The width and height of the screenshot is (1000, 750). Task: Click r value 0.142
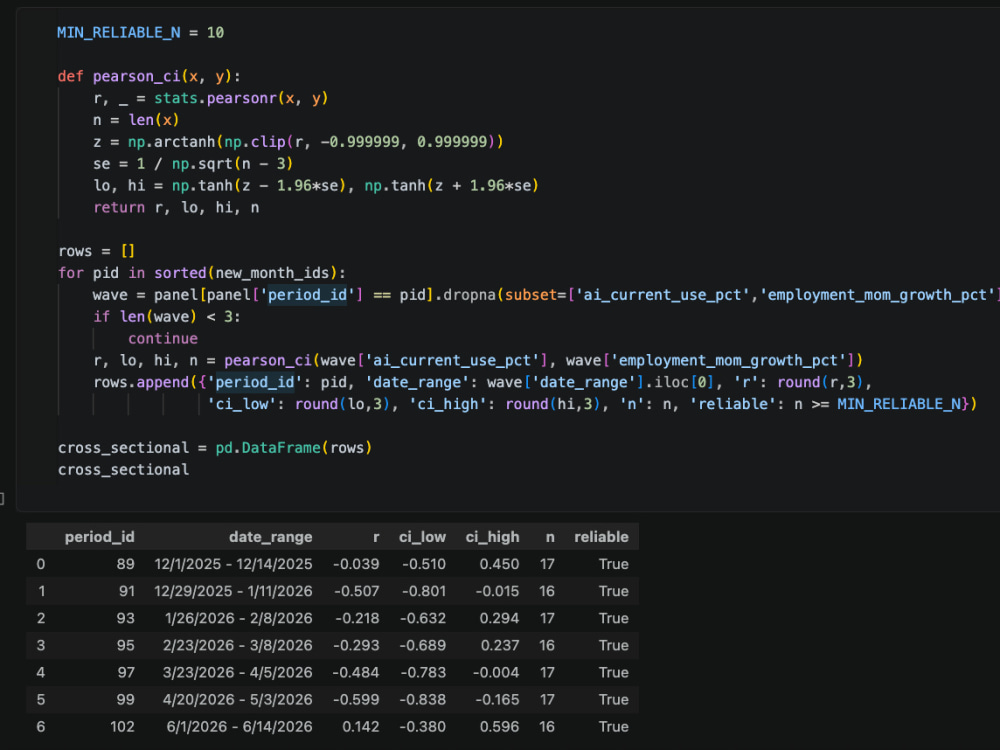coord(360,726)
